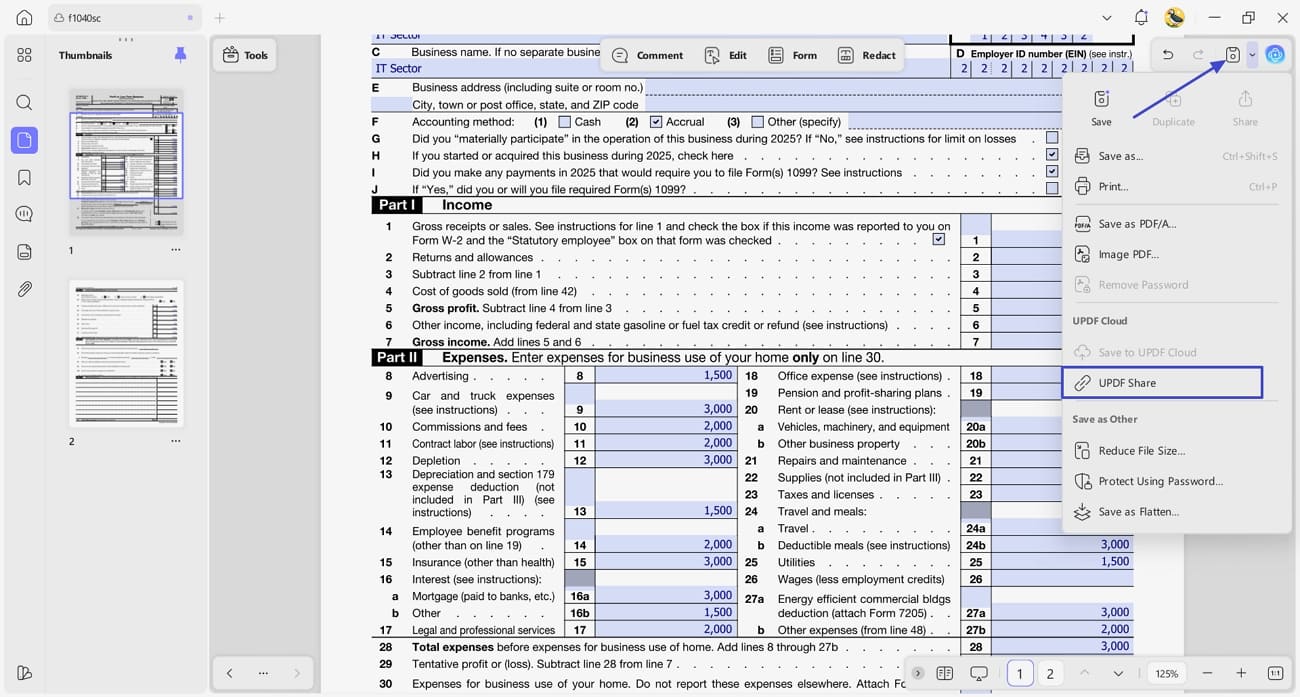Click line 17 legal services amount field
This screenshot has width=1300, height=697.
[x=666, y=629]
